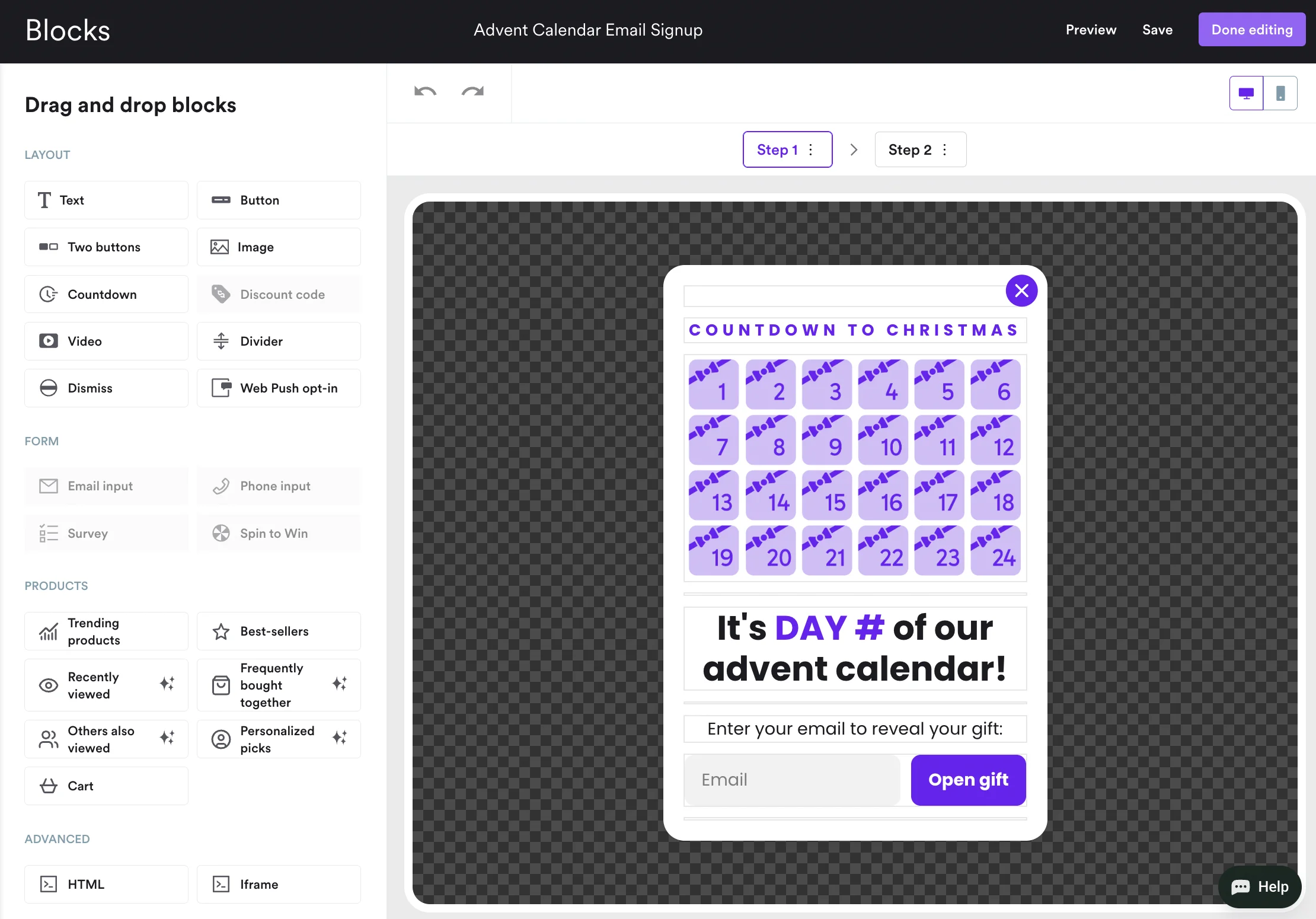Switch to desktop preview mode
1316x919 pixels.
(1246, 93)
